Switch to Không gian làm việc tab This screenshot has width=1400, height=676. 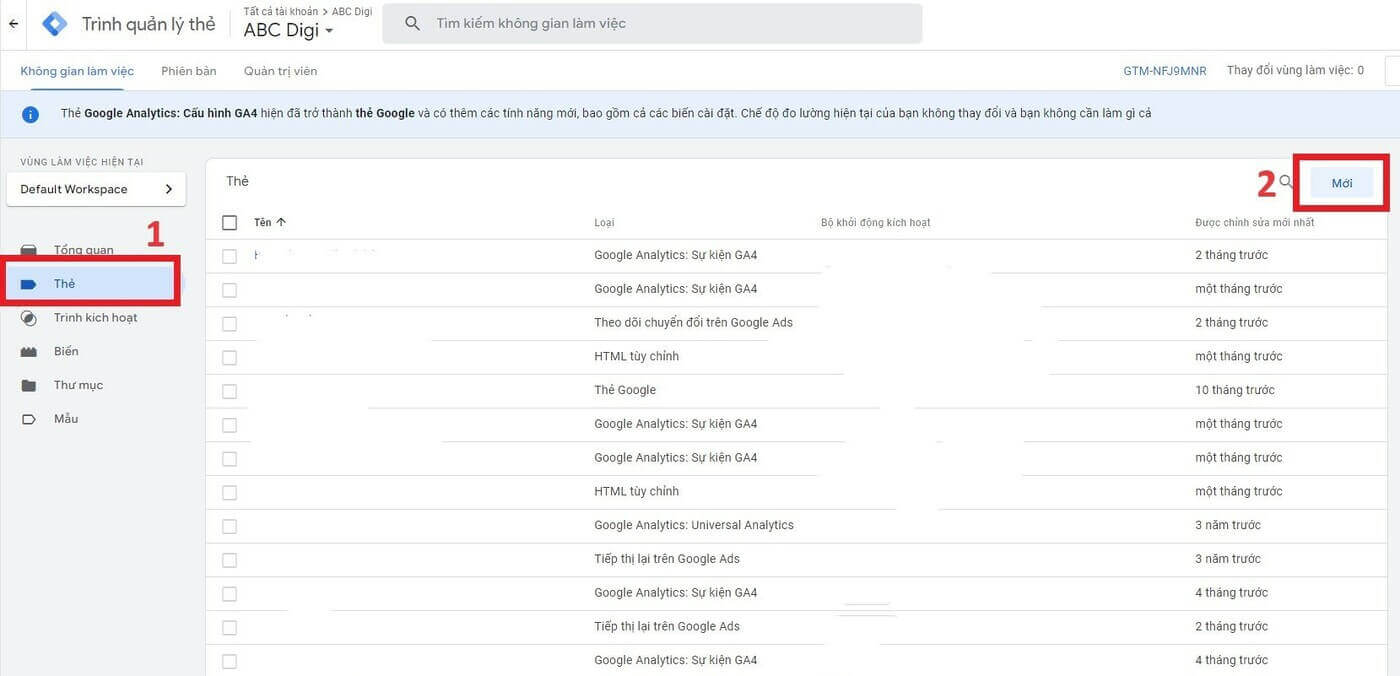coord(77,71)
